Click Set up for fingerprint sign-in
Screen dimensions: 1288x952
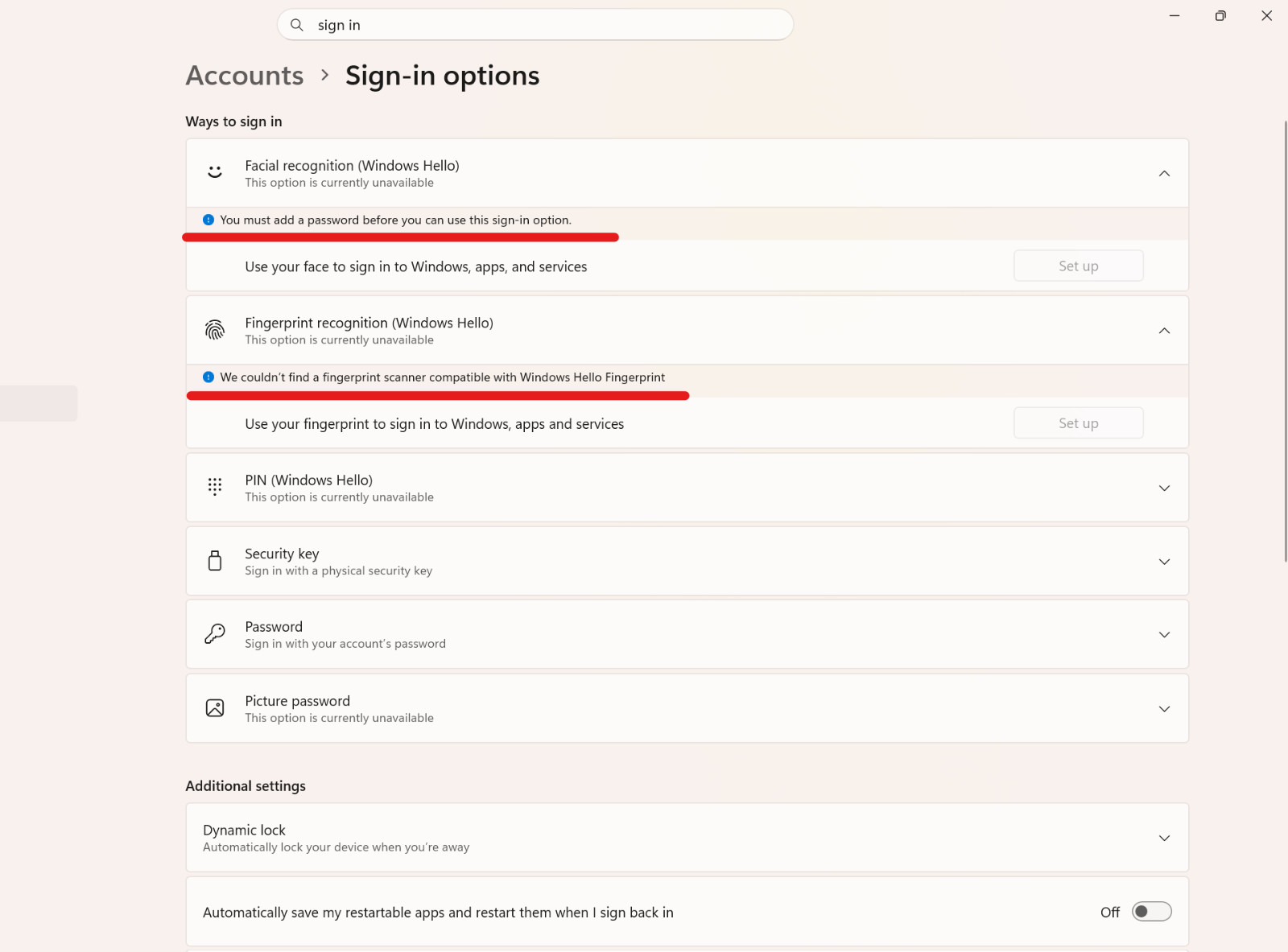coord(1079,423)
